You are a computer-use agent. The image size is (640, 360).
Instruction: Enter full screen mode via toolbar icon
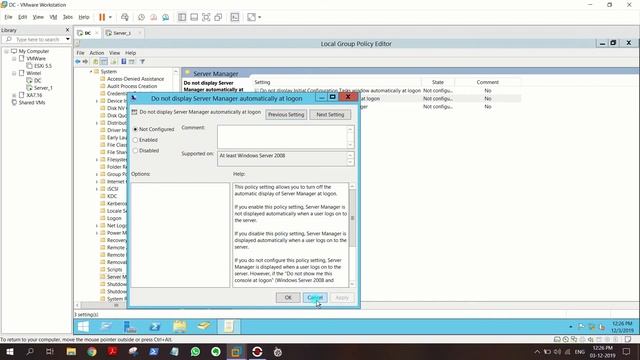206,17
